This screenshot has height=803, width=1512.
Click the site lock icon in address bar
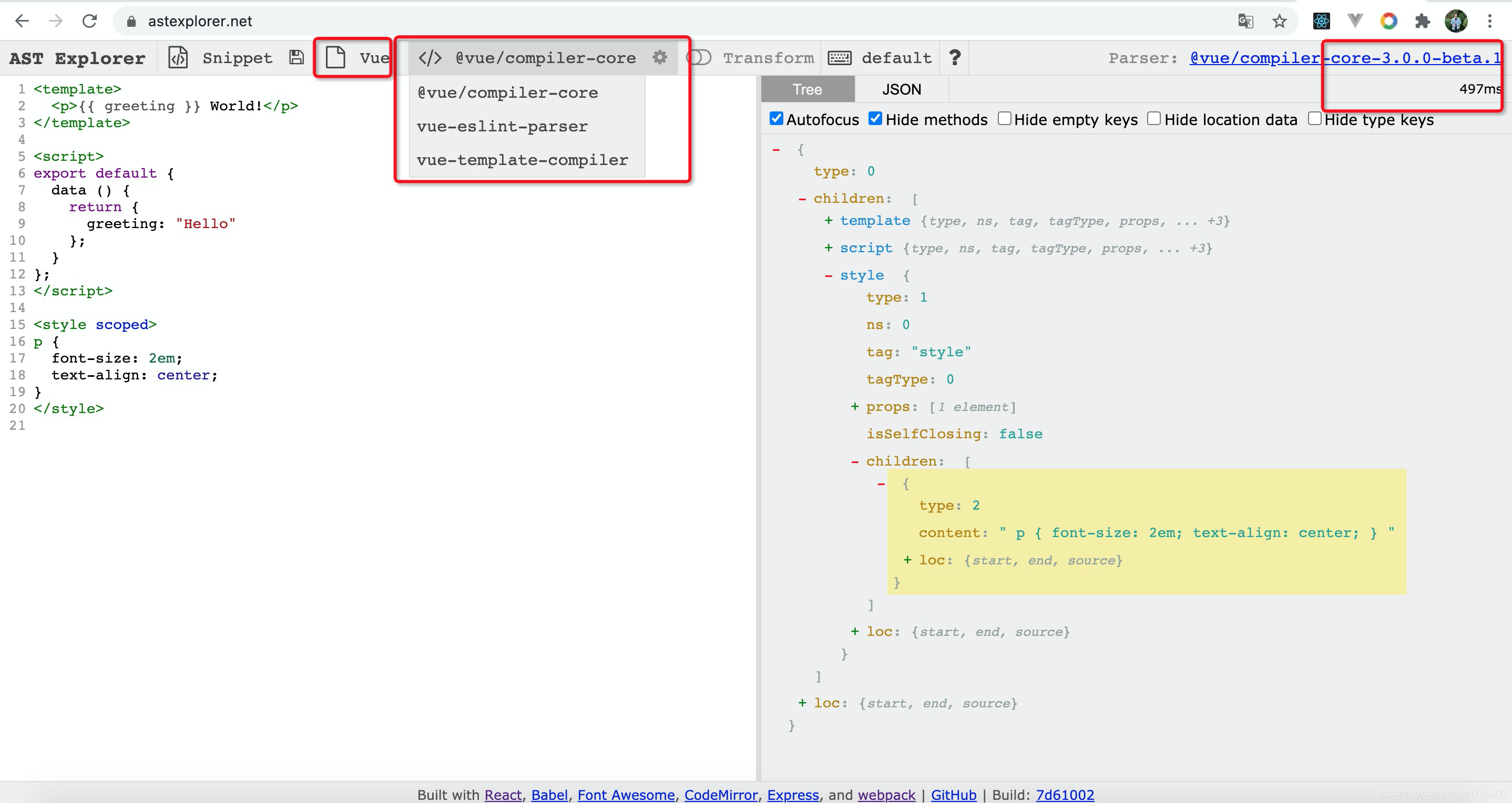coord(131,22)
